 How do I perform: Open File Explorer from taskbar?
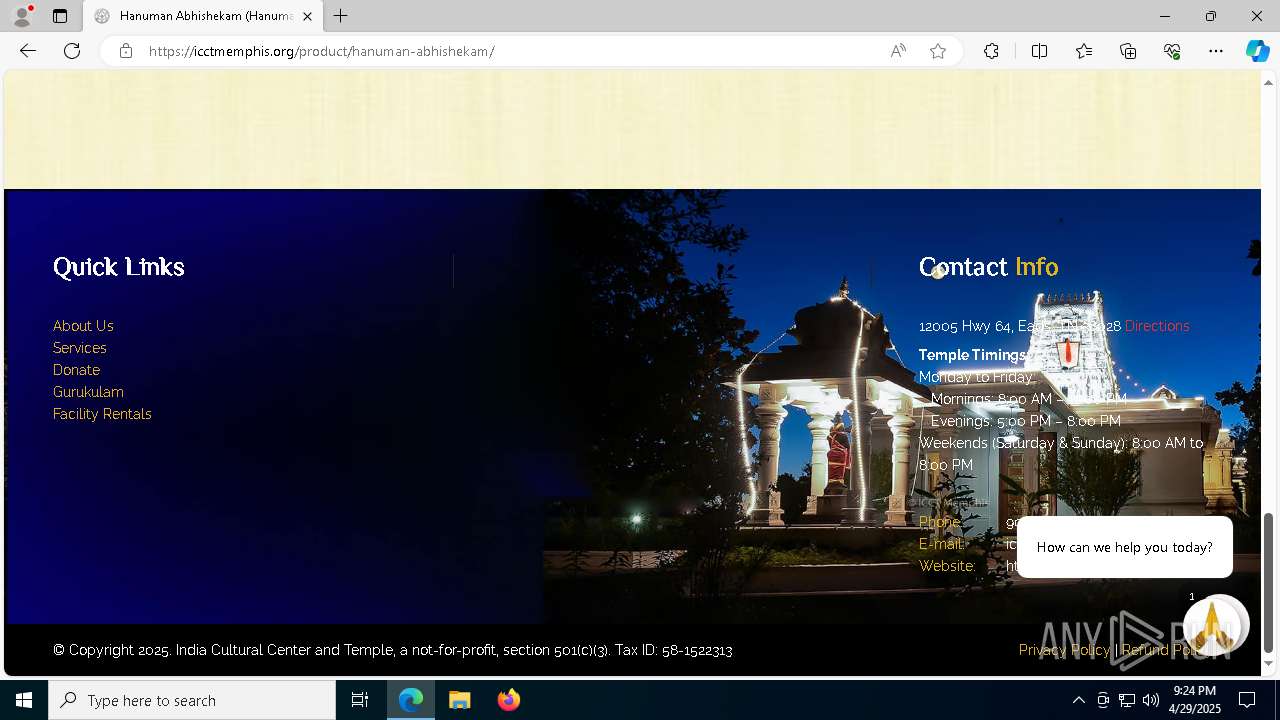pos(460,700)
